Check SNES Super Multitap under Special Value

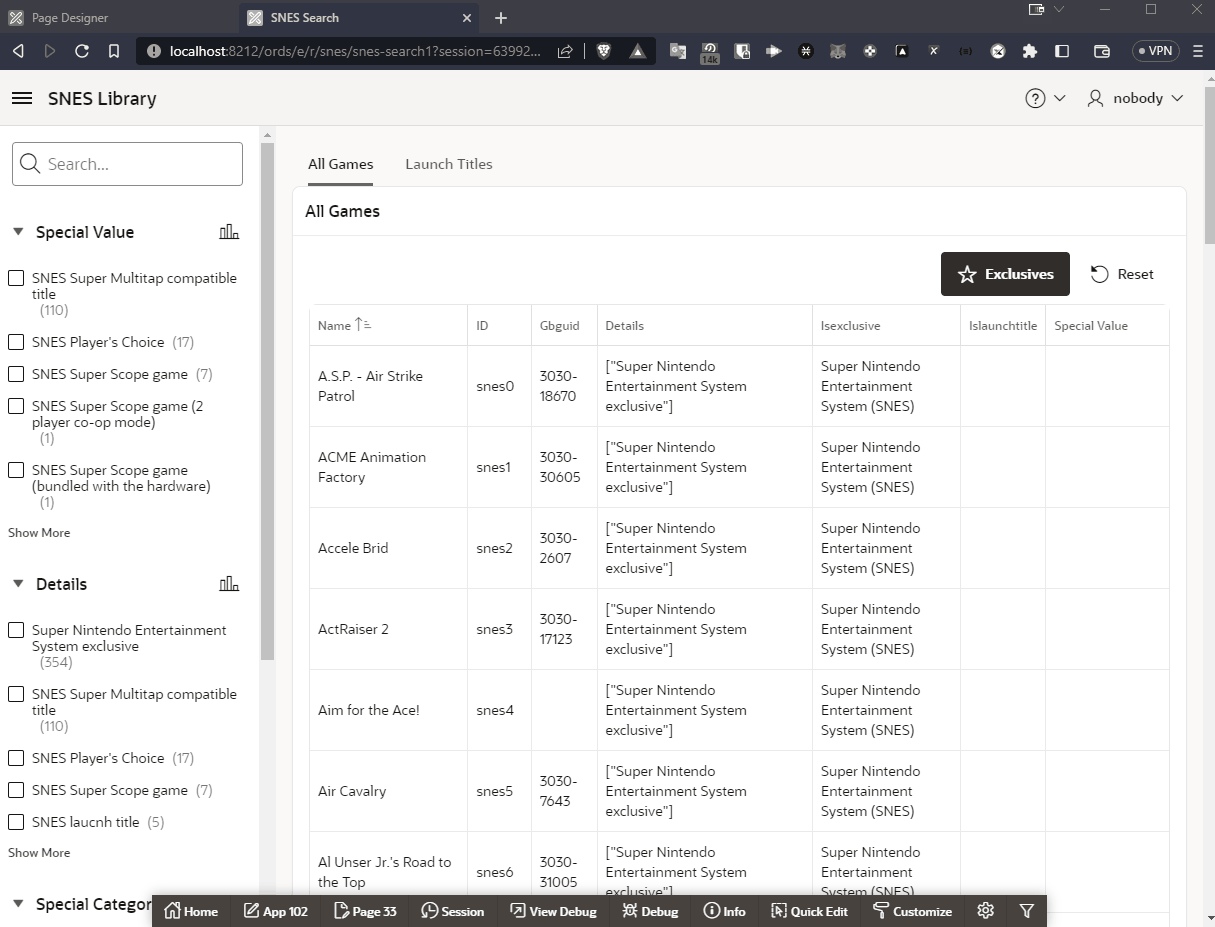(16, 278)
